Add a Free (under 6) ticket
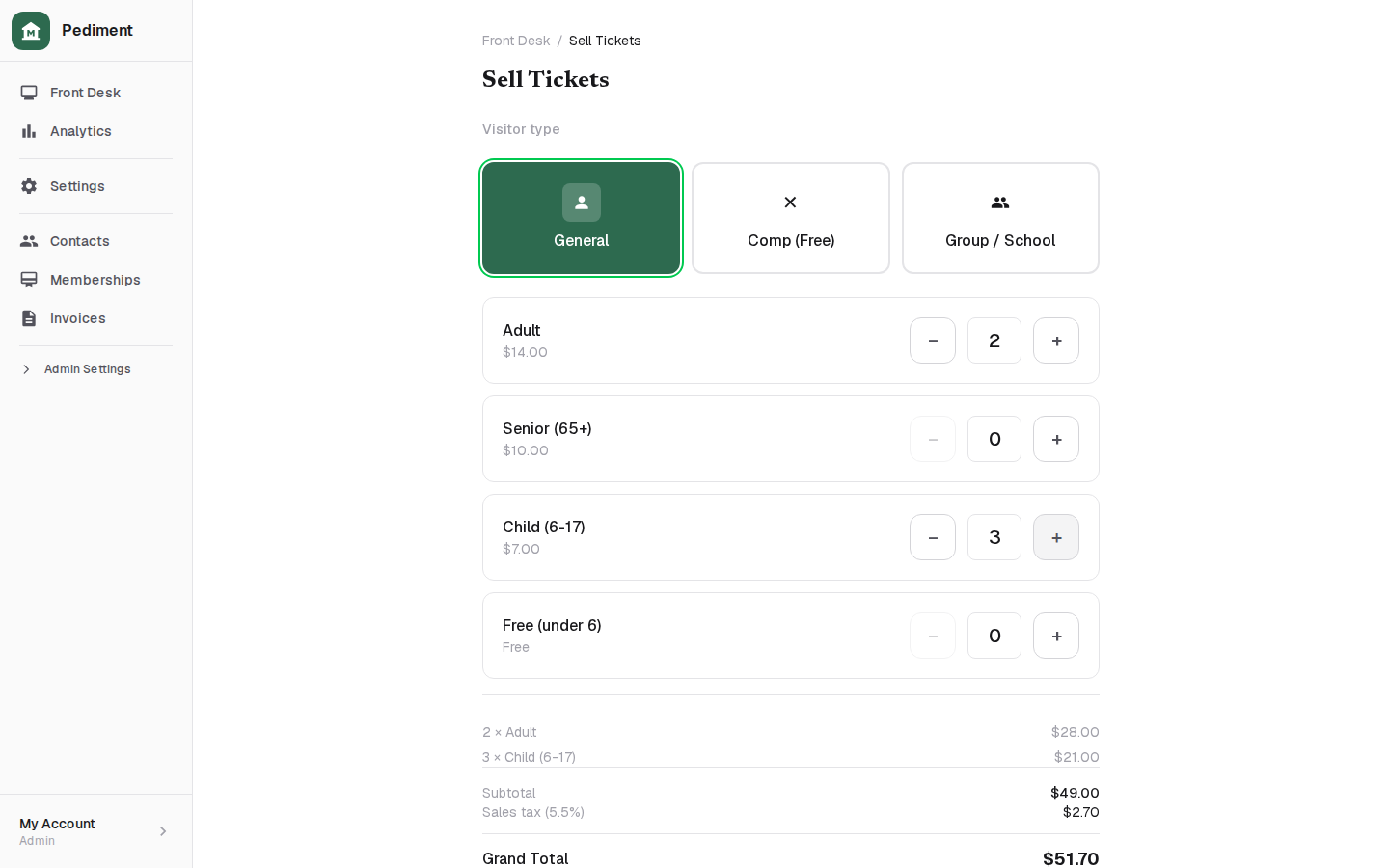The image size is (1389, 868). (x=1056, y=636)
